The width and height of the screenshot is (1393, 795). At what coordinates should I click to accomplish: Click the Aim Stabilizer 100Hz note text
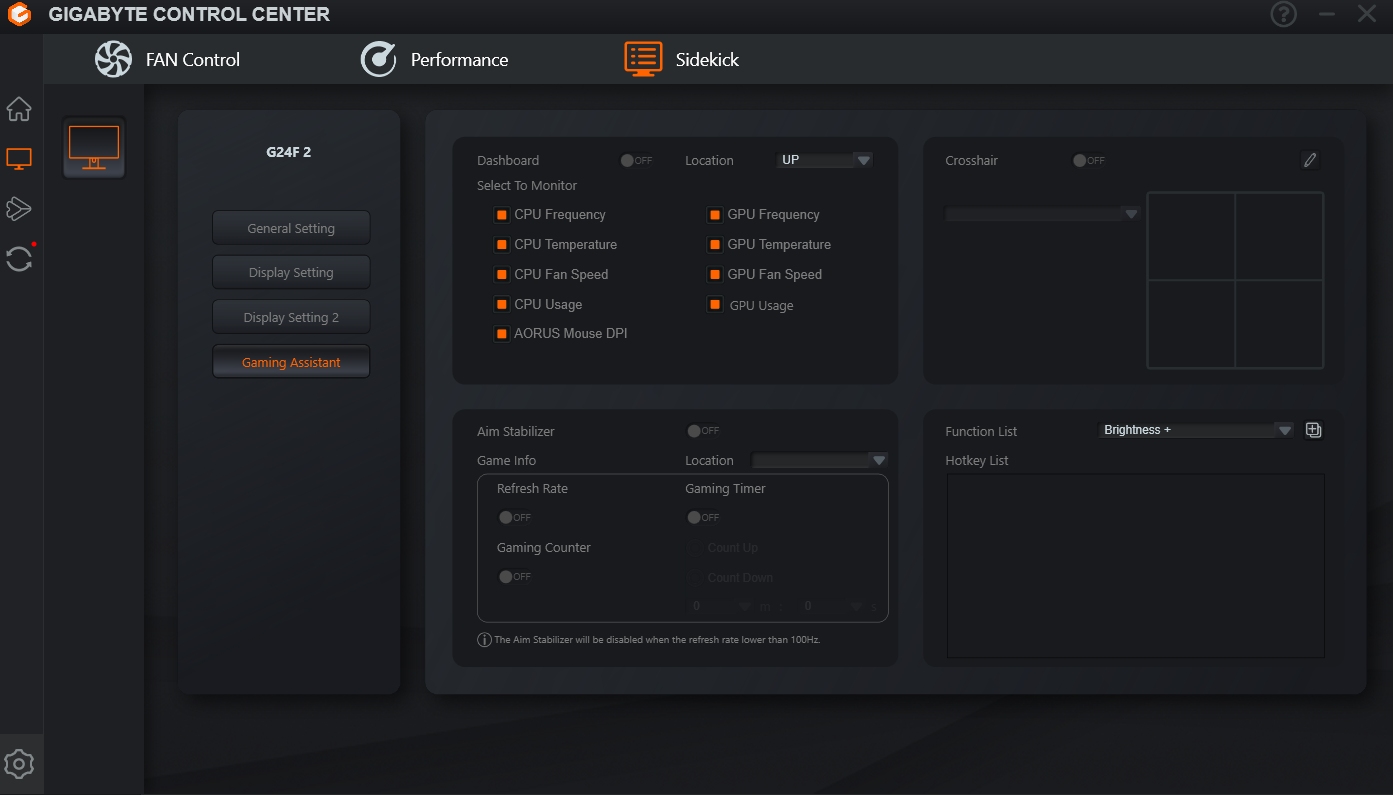657,640
